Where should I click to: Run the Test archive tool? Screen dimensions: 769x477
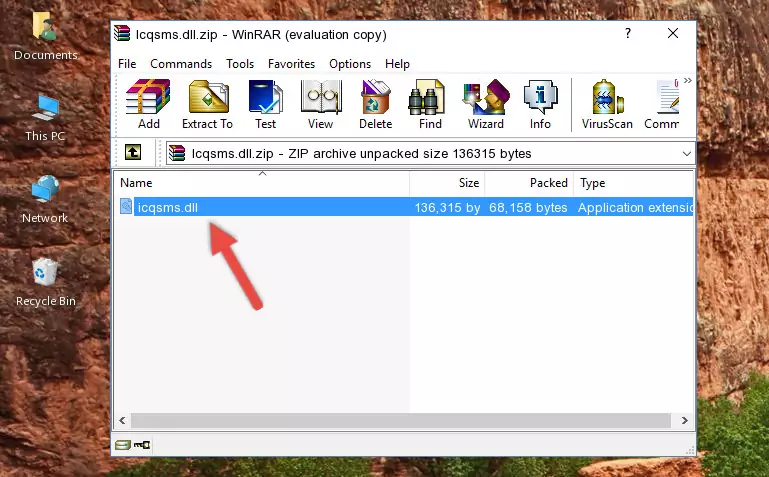[265, 104]
